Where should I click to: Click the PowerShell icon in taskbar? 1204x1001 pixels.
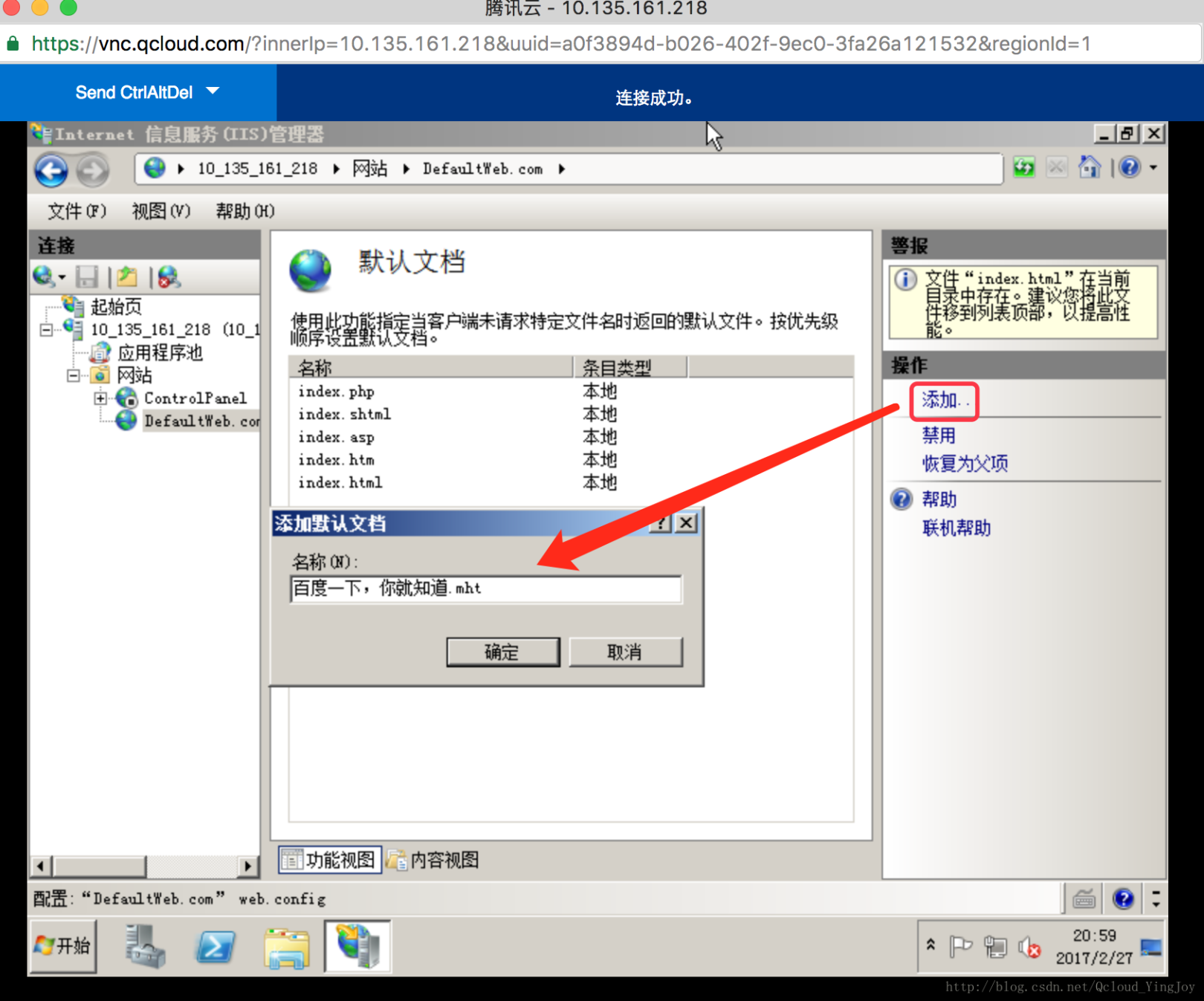215,947
